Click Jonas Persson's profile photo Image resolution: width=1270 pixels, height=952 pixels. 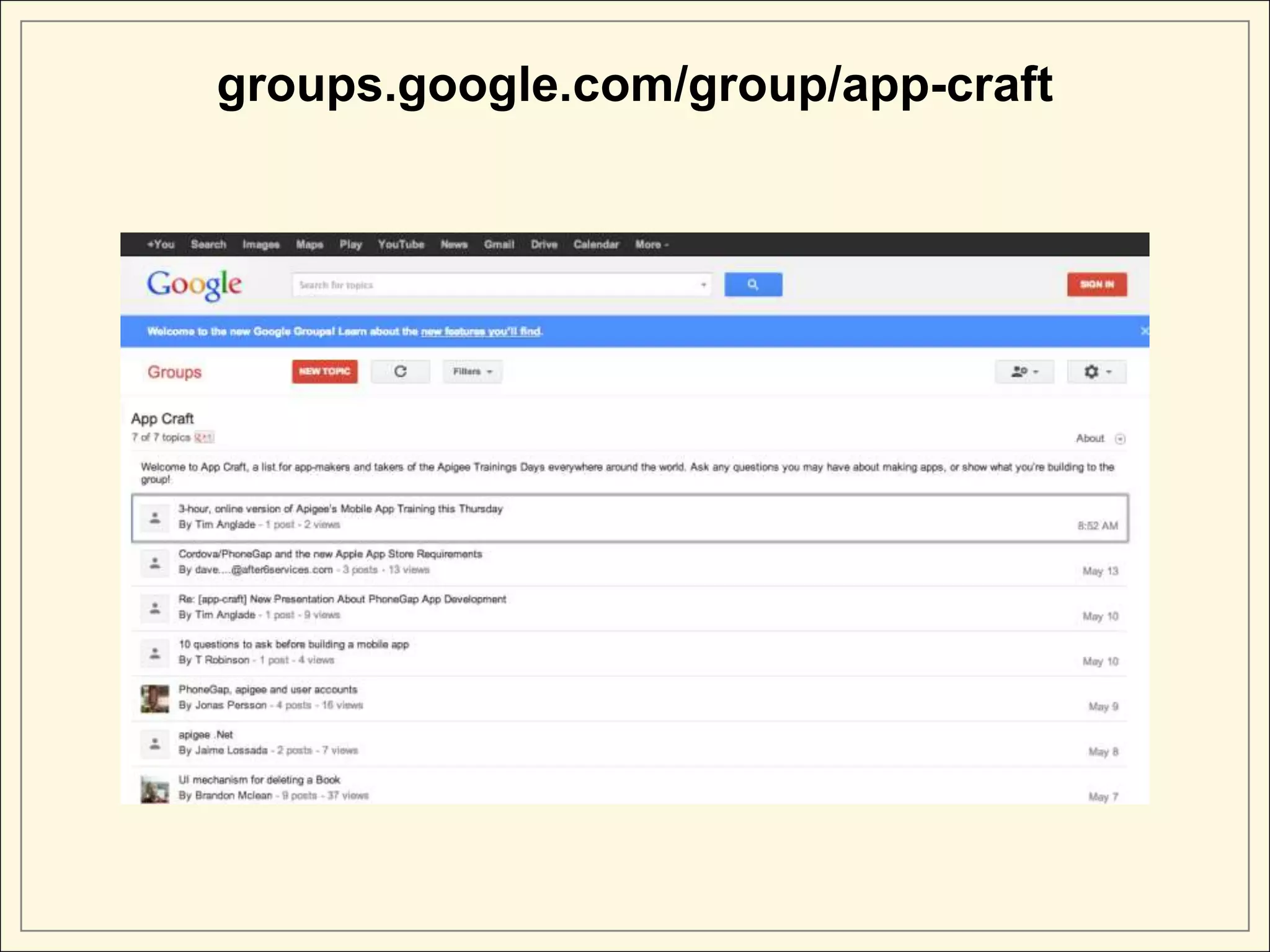coord(155,699)
